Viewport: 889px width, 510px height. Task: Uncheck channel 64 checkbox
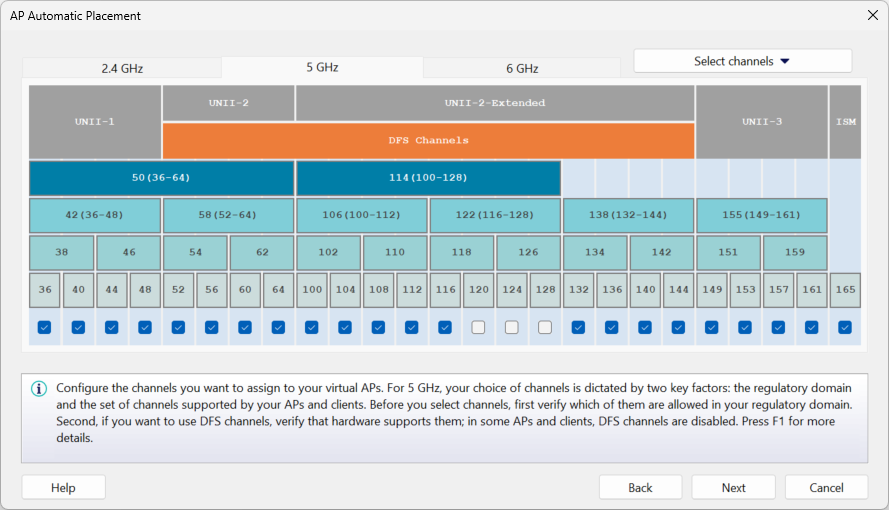coord(278,327)
